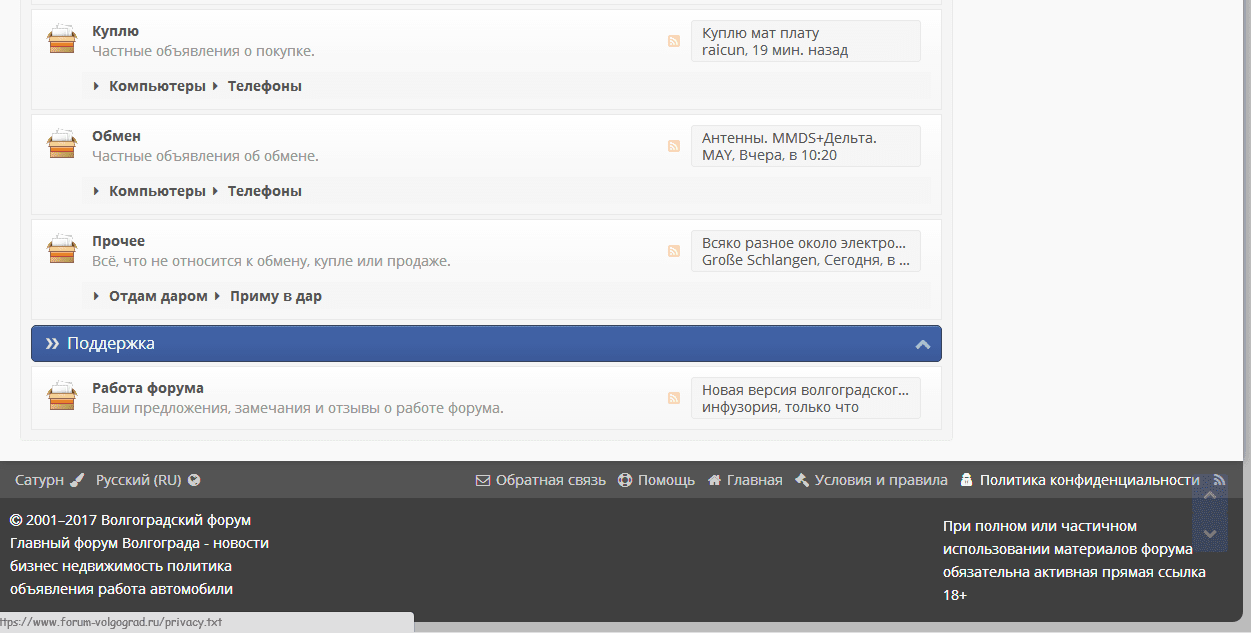Screen dimensions: 1251x633
Task: Open the Куплю forum
Action: click(115, 31)
